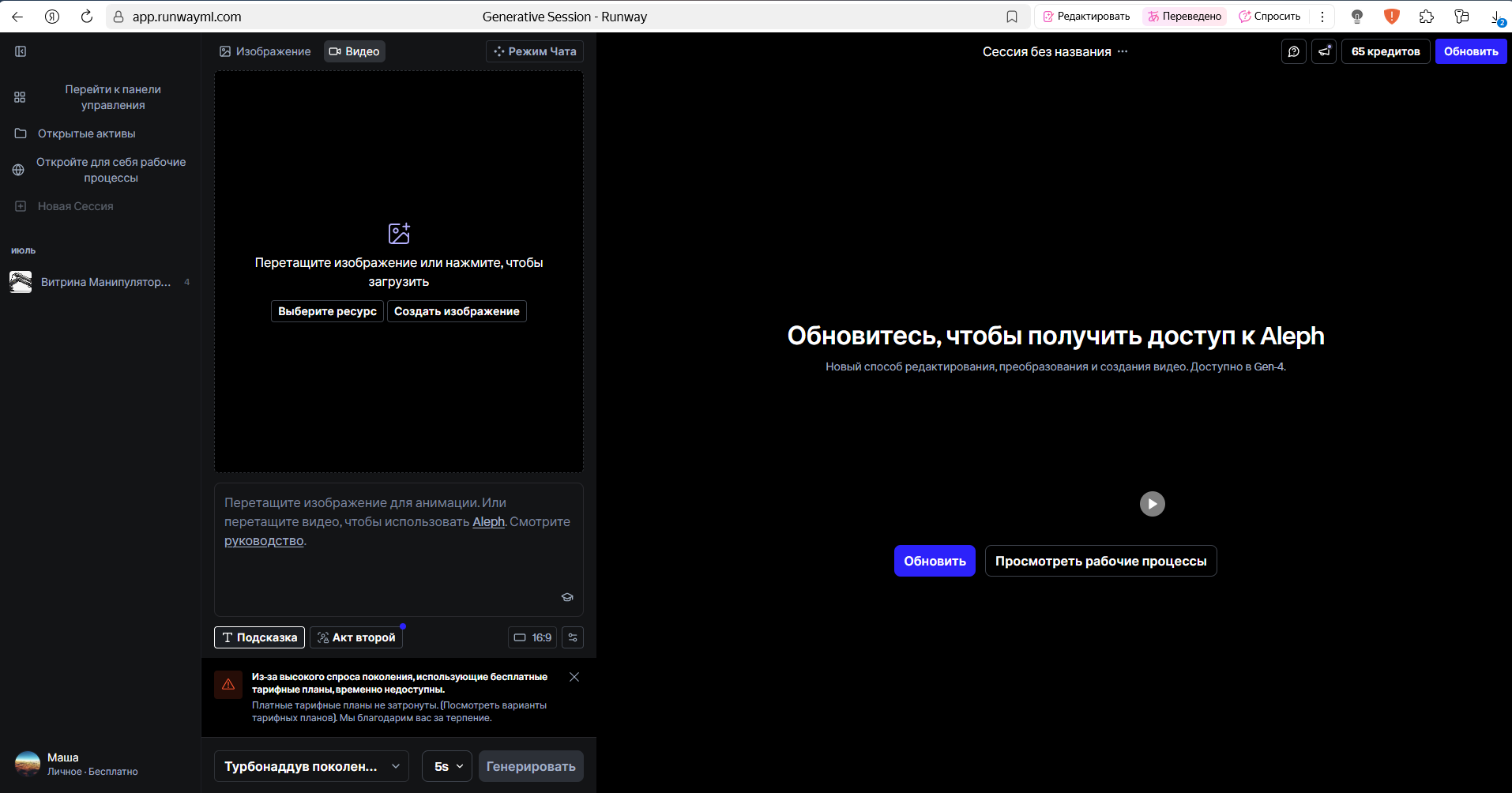Open the browser extensions puzzle icon

click(x=1427, y=17)
